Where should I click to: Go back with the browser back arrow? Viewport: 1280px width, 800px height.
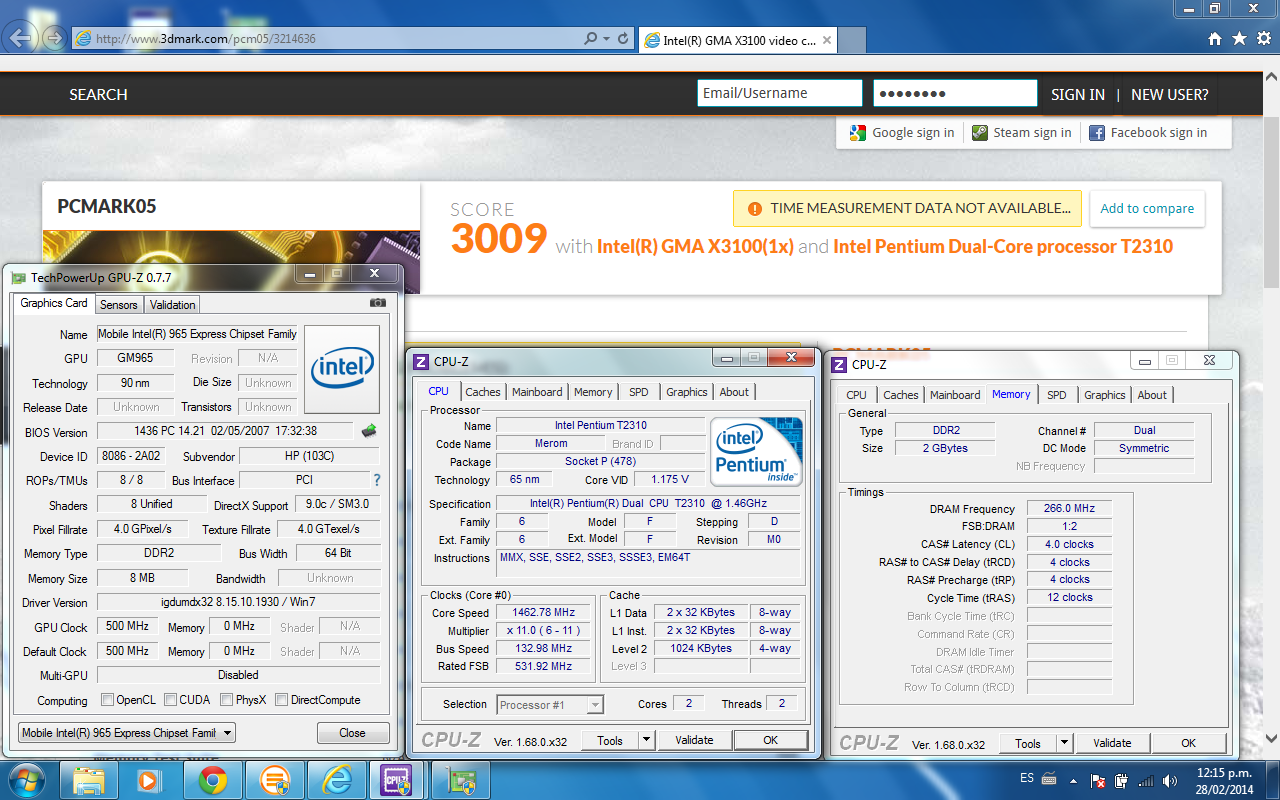[20, 38]
